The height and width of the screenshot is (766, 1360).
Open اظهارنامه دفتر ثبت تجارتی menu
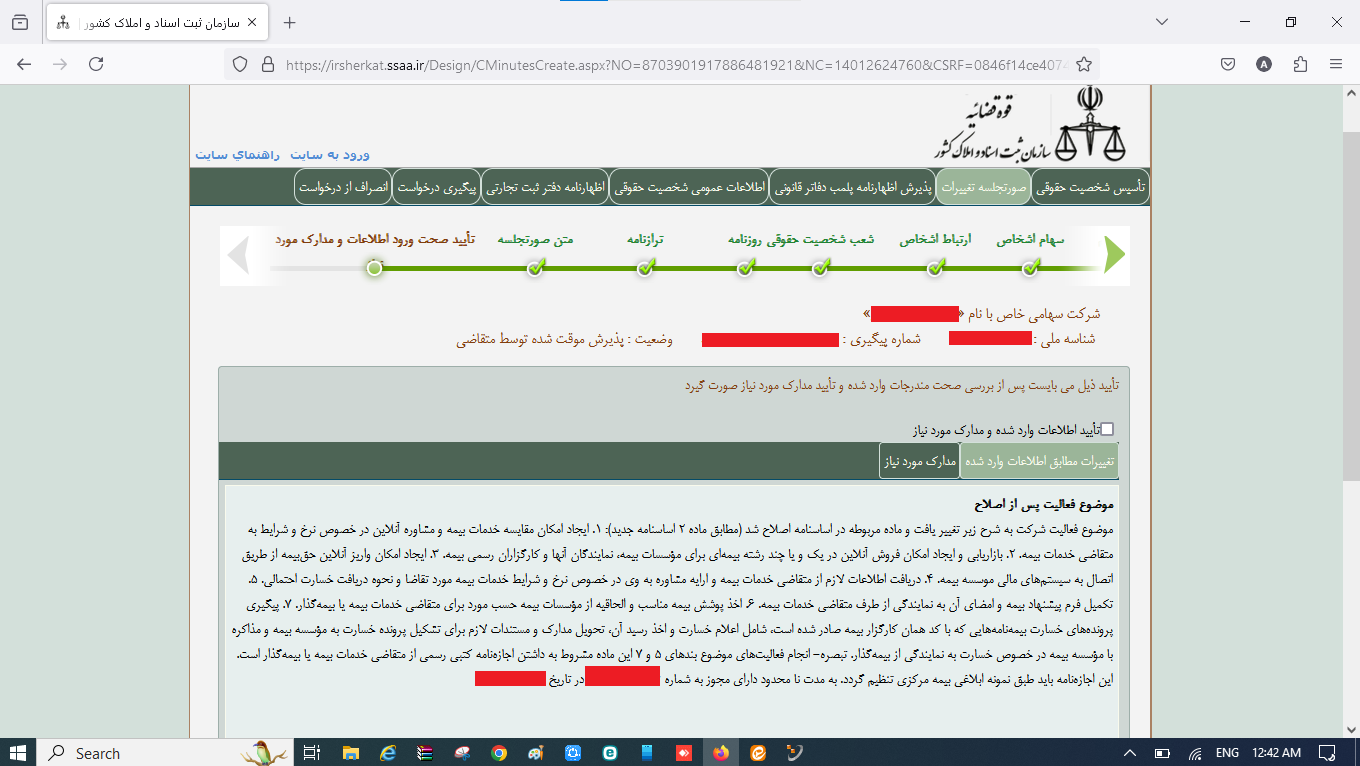(x=545, y=187)
